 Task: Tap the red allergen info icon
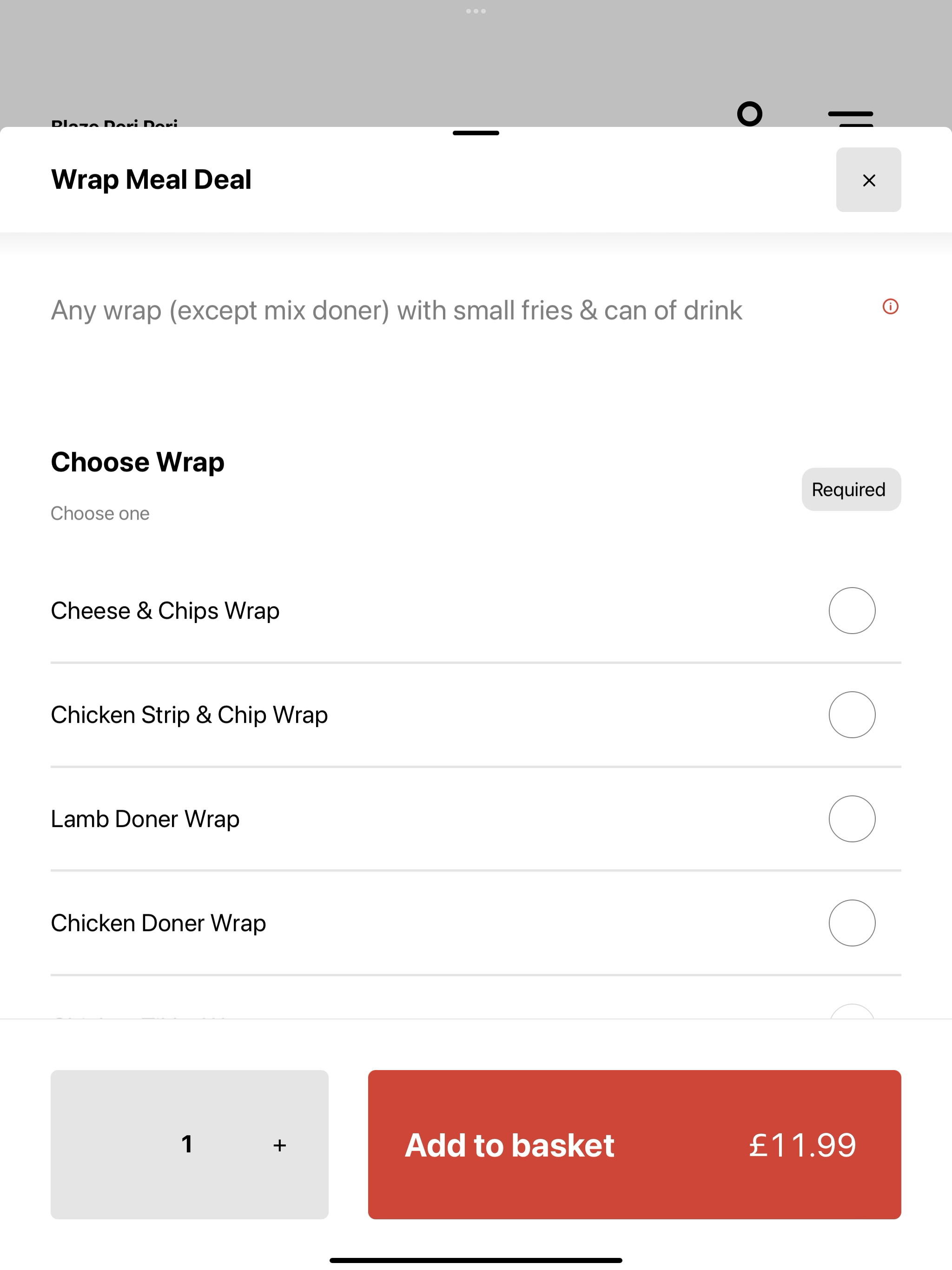(x=890, y=307)
